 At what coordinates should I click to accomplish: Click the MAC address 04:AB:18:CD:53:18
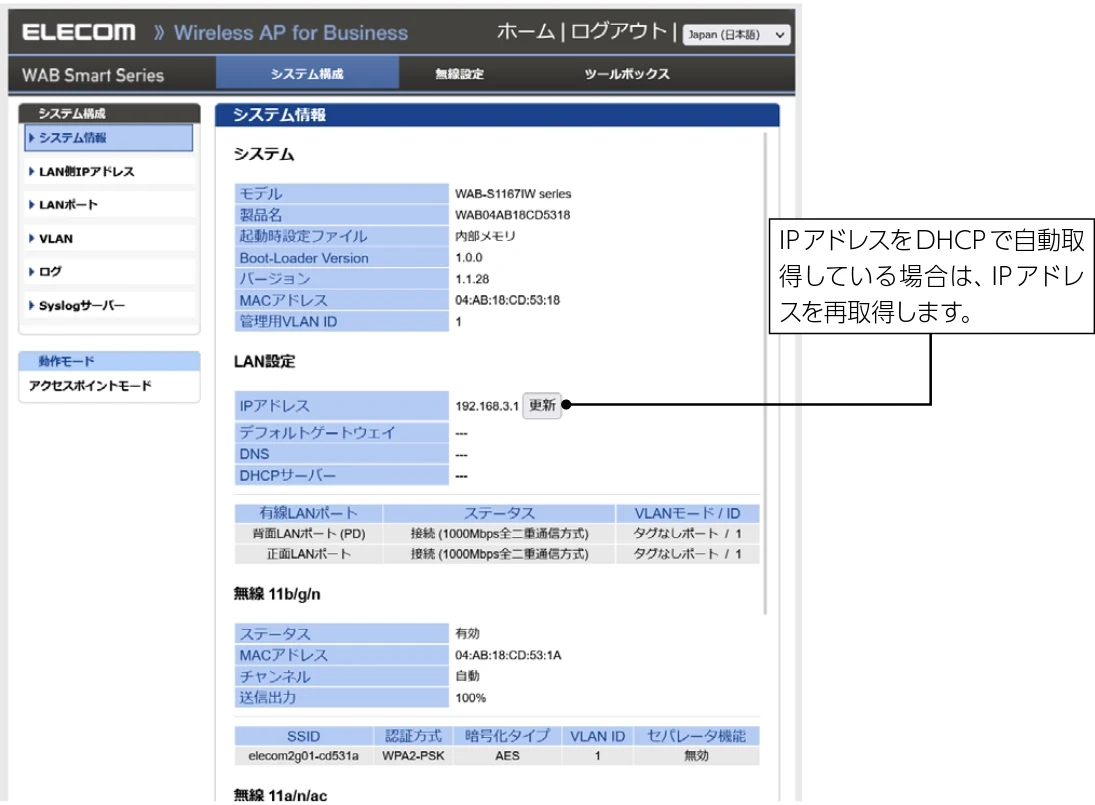pyautogui.click(x=507, y=300)
